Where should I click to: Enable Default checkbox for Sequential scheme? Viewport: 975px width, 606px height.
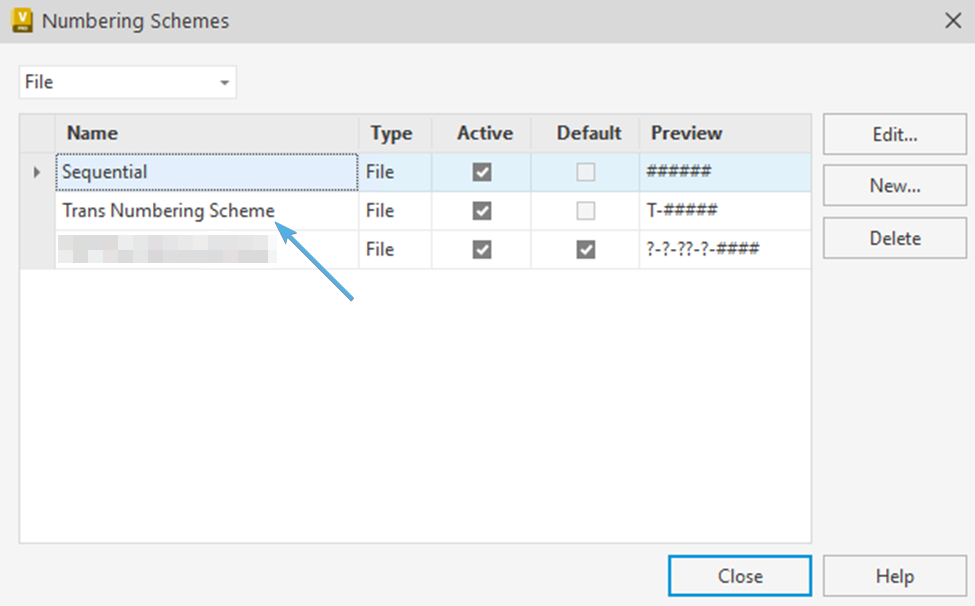click(586, 172)
